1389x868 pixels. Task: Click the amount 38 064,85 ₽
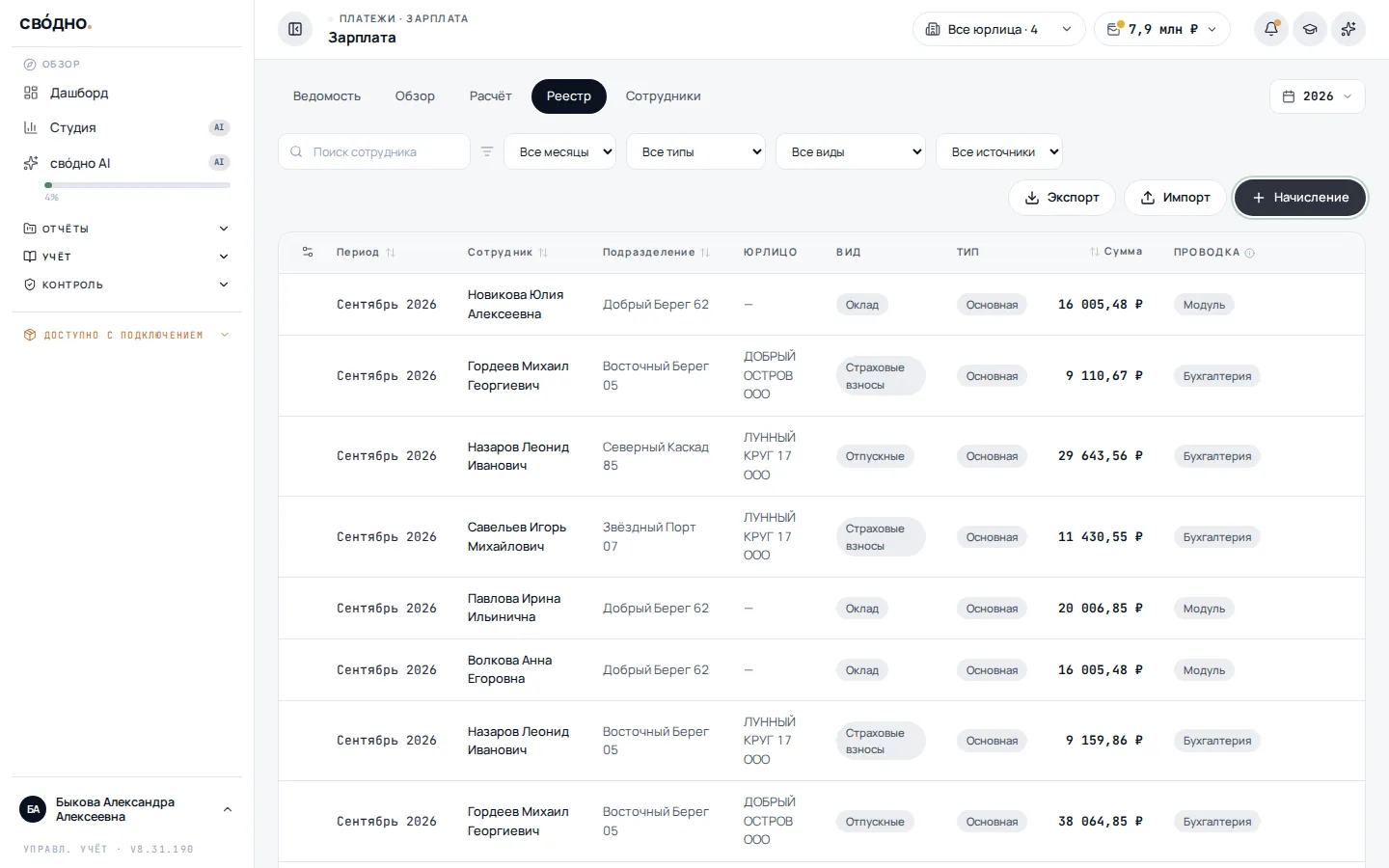(1101, 822)
